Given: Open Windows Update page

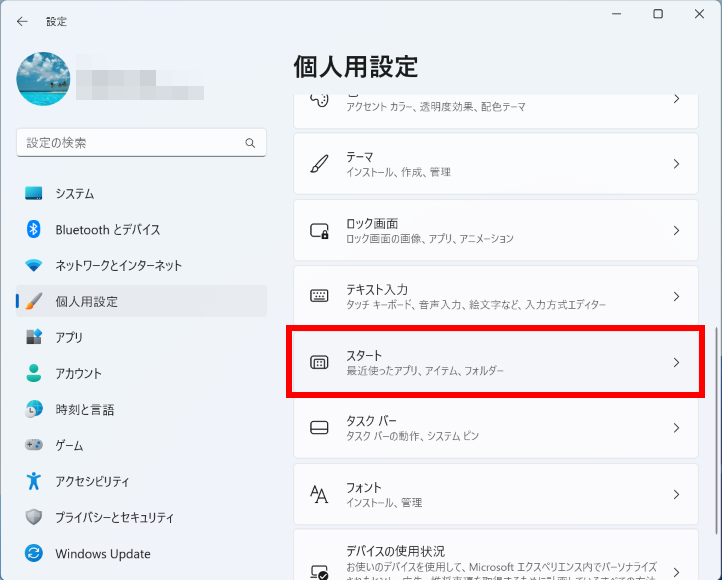Looking at the screenshot, I should click(x=141, y=553).
